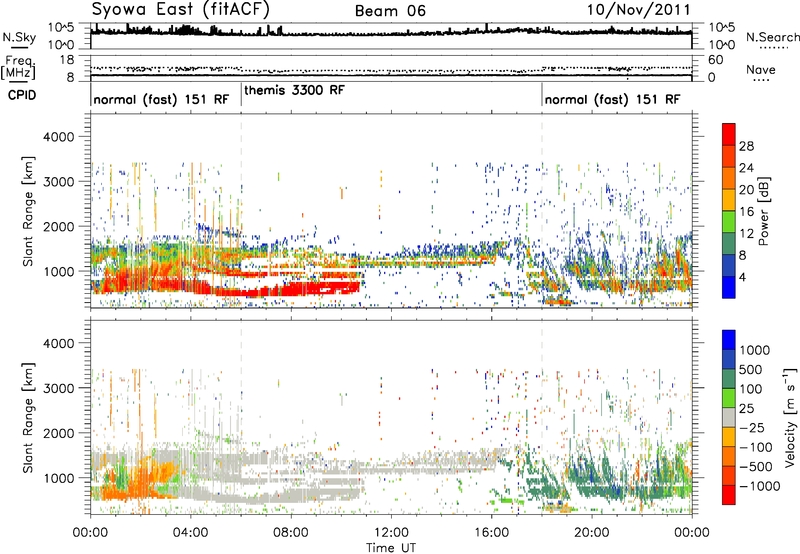
Task: Click the "4000" tick of the power panel
Action: [58, 137]
